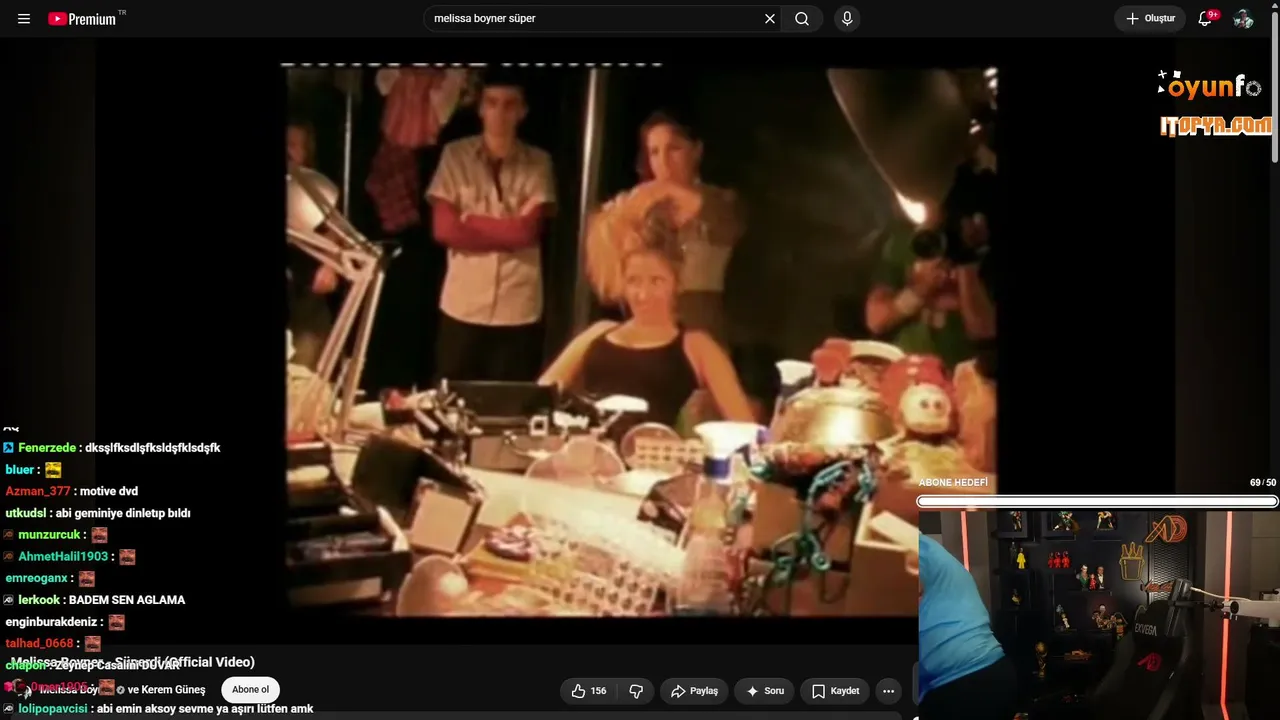Click the emote in emreoganx's message

point(87,578)
